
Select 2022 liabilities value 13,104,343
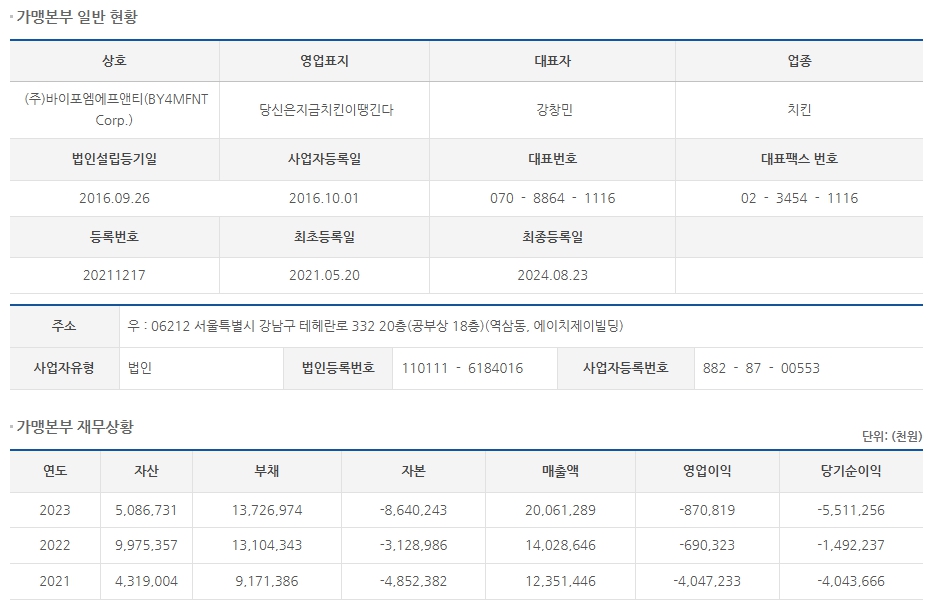pos(267,546)
